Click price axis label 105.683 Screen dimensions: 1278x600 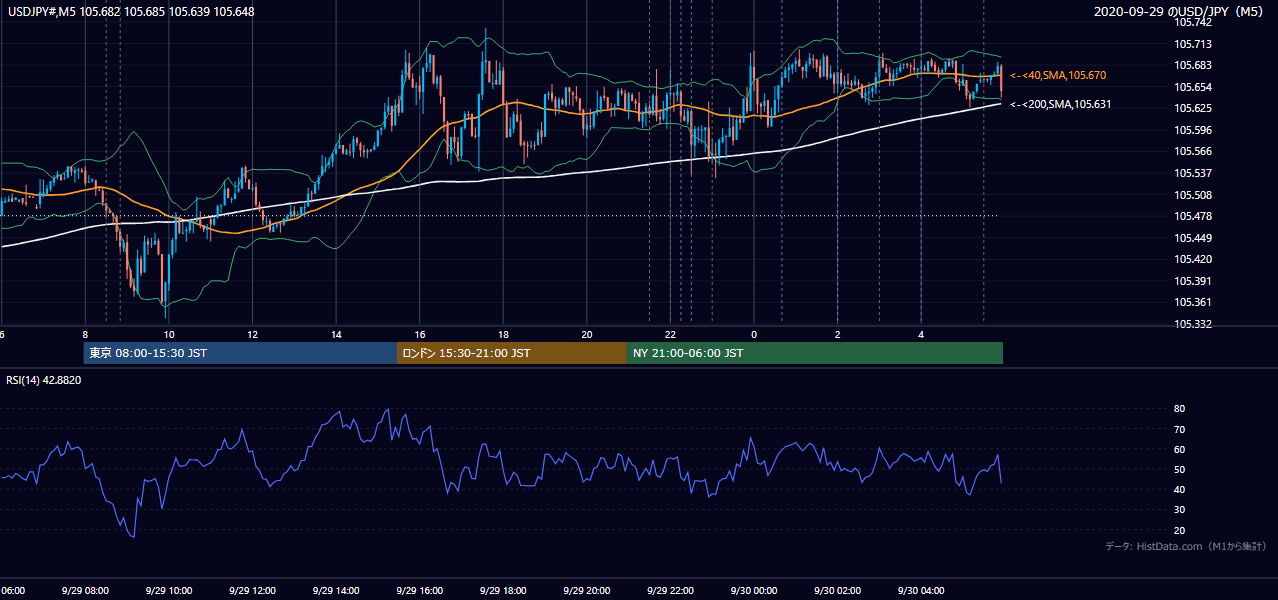1192,65
